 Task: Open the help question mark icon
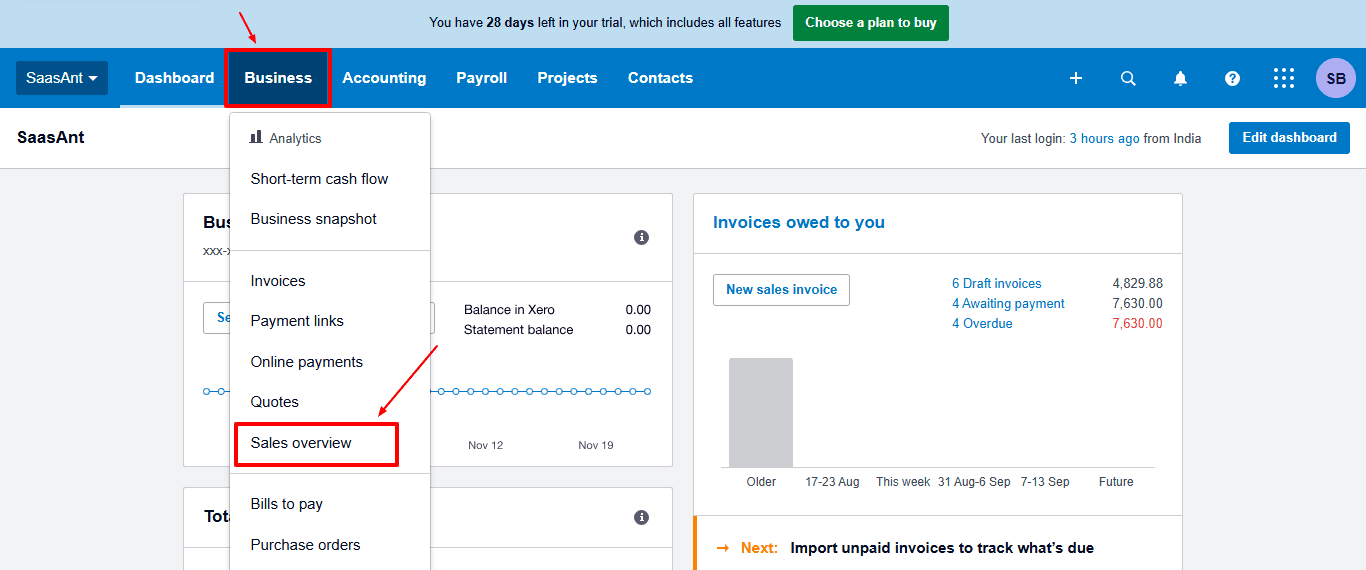[1232, 78]
